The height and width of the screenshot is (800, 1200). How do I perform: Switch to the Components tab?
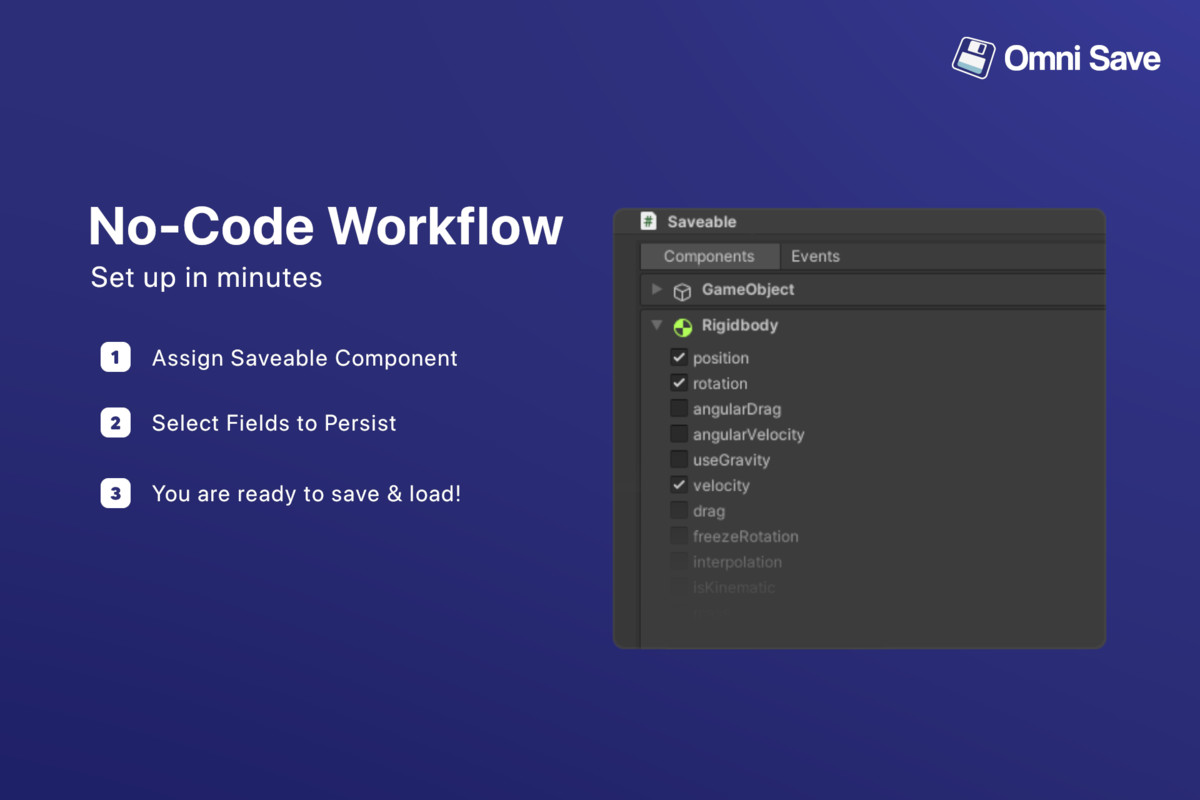click(709, 256)
